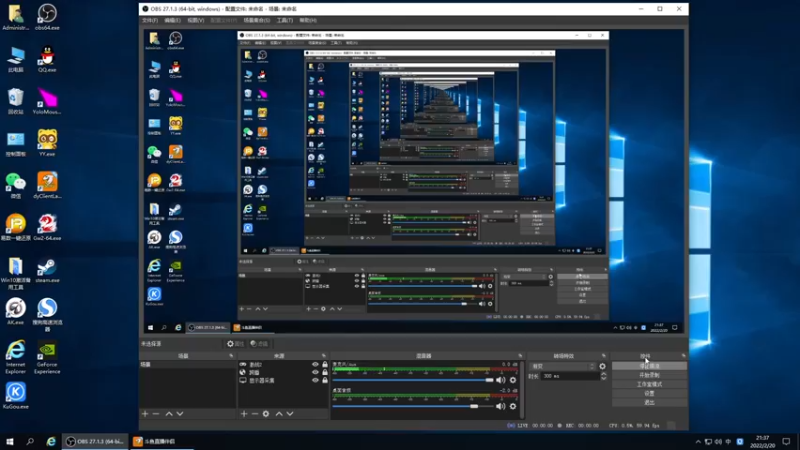Toggle lock on the gamepad-icon source
This screenshot has width=800, height=450.
[325, 364]
